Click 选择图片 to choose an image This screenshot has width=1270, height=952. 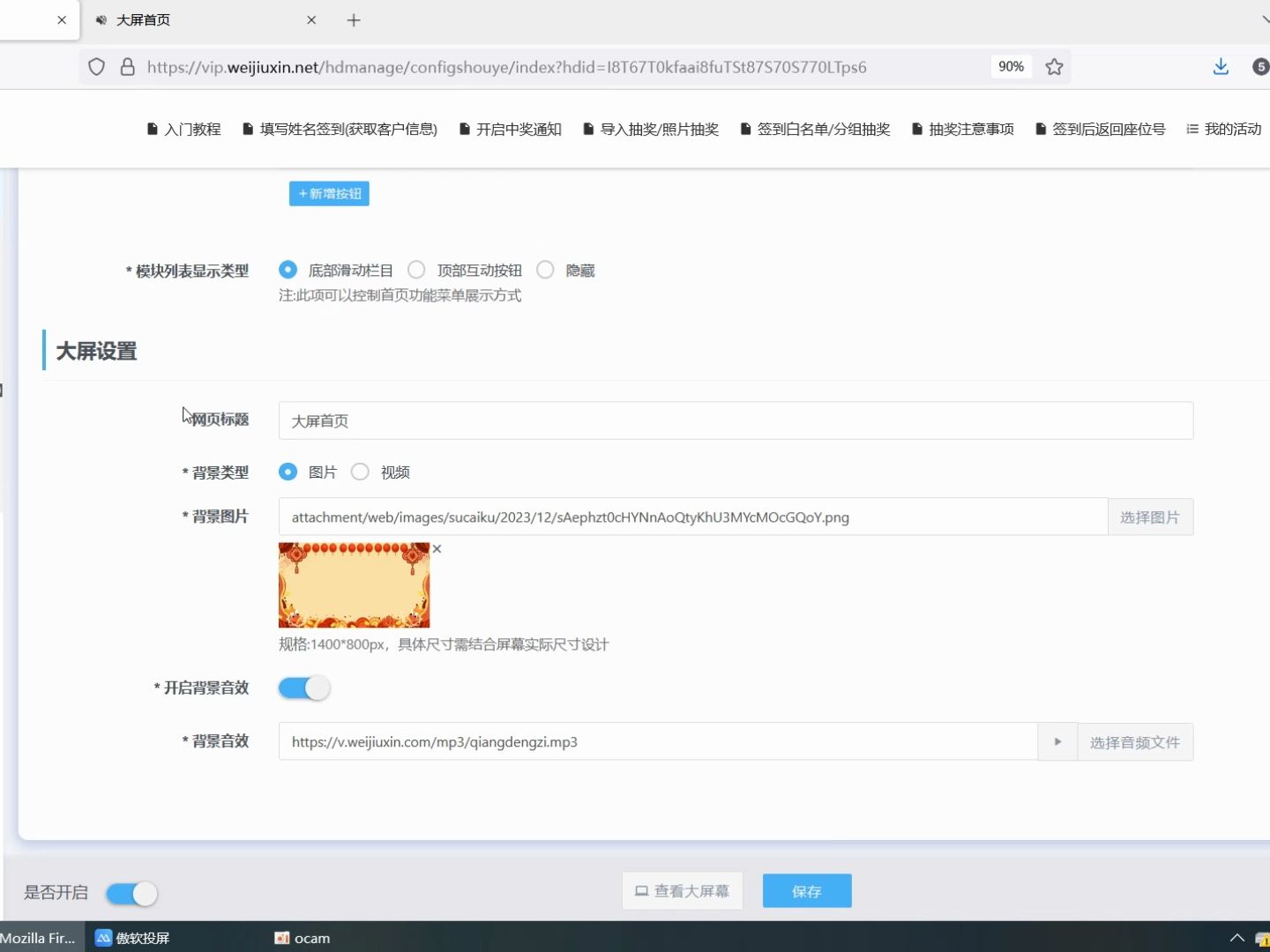1150,517
